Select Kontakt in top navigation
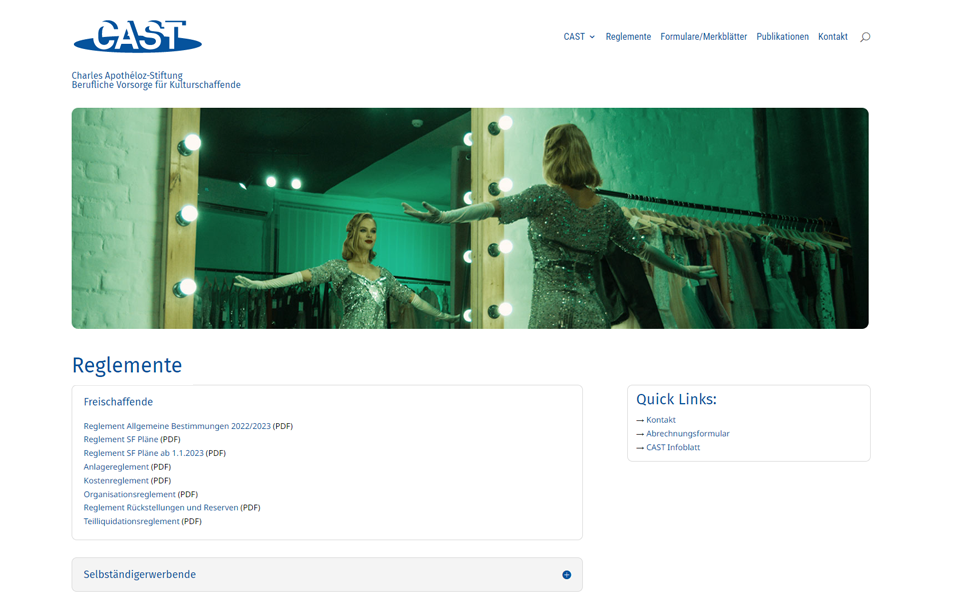960x600 pixels. [833, 37]
